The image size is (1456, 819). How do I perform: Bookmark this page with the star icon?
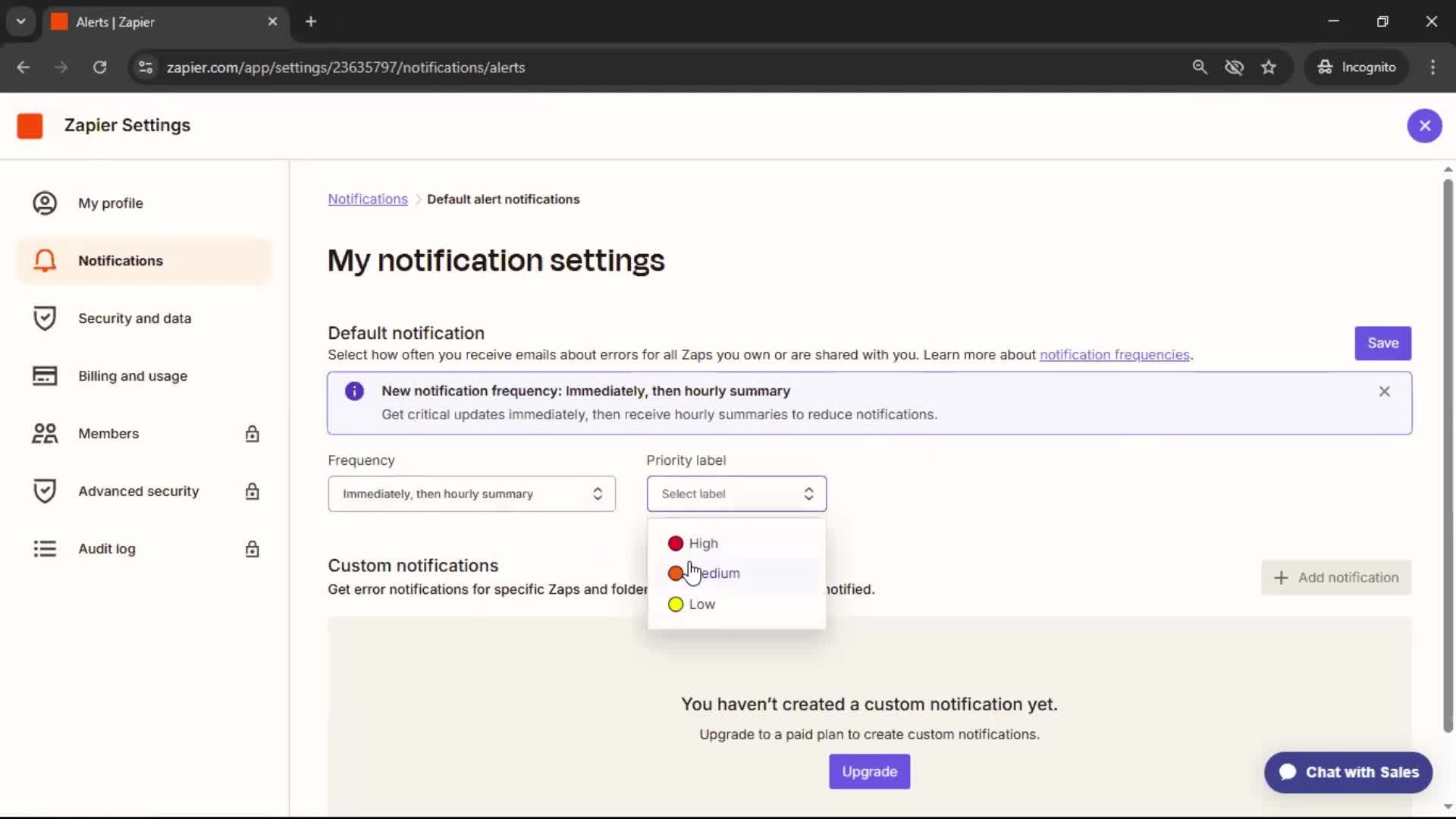1269,67
